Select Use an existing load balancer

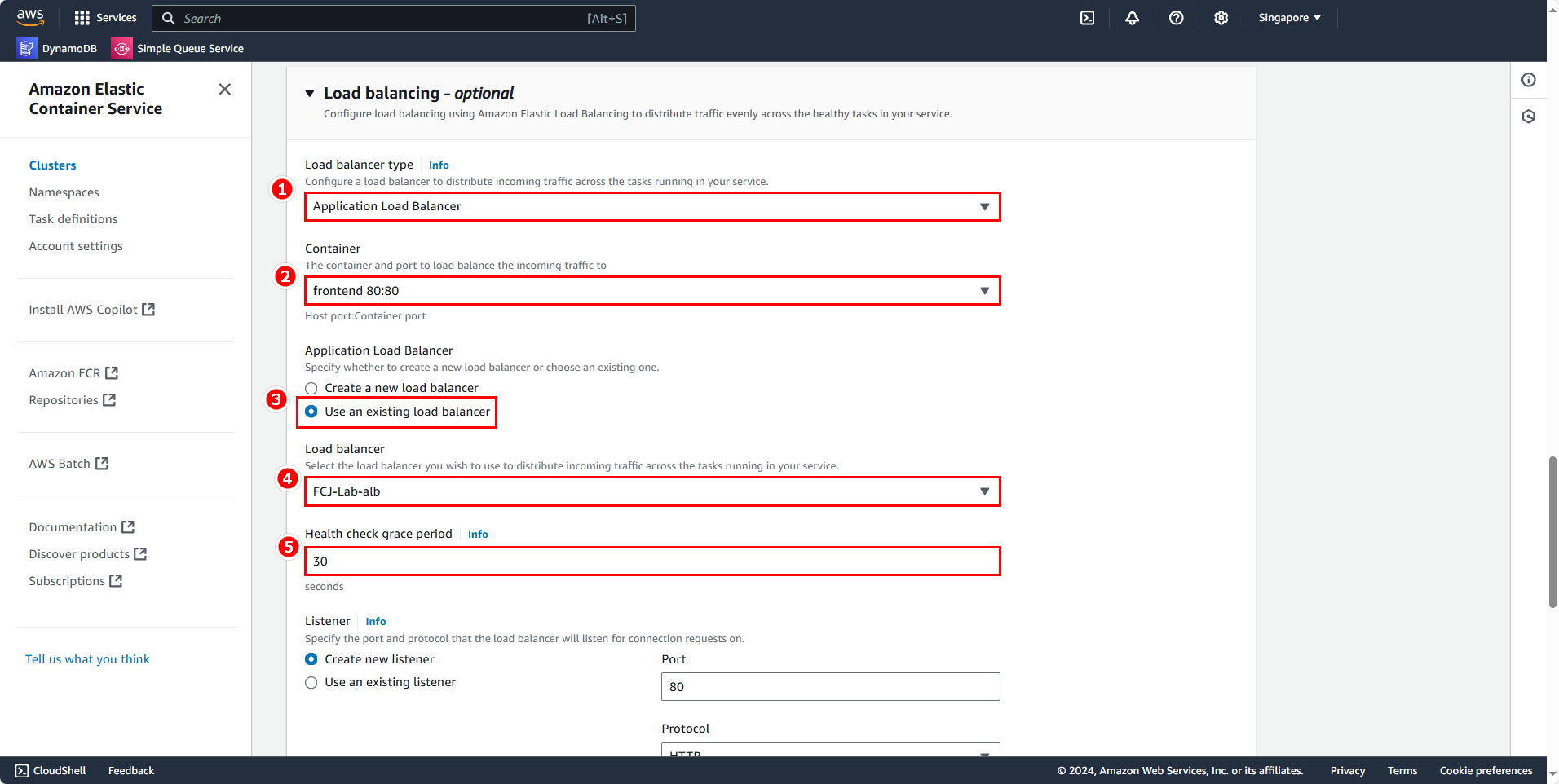pyautogui.click(x=311, y=412)
